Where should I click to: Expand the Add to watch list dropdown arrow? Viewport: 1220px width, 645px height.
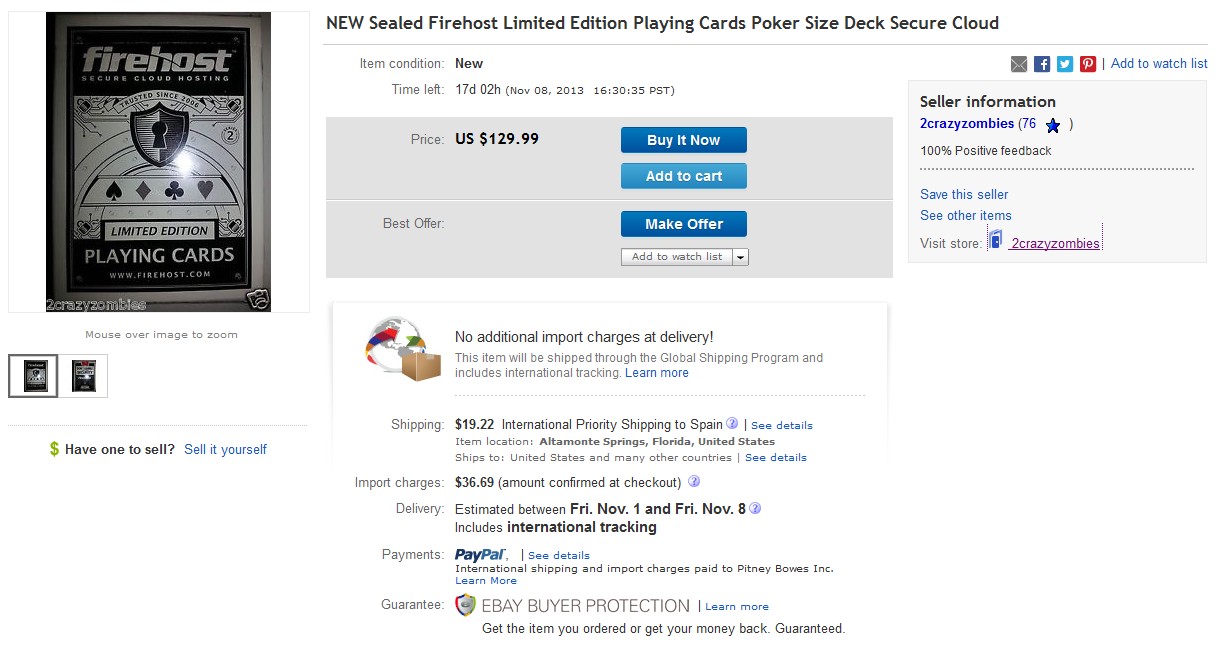(x=740, y=257)
